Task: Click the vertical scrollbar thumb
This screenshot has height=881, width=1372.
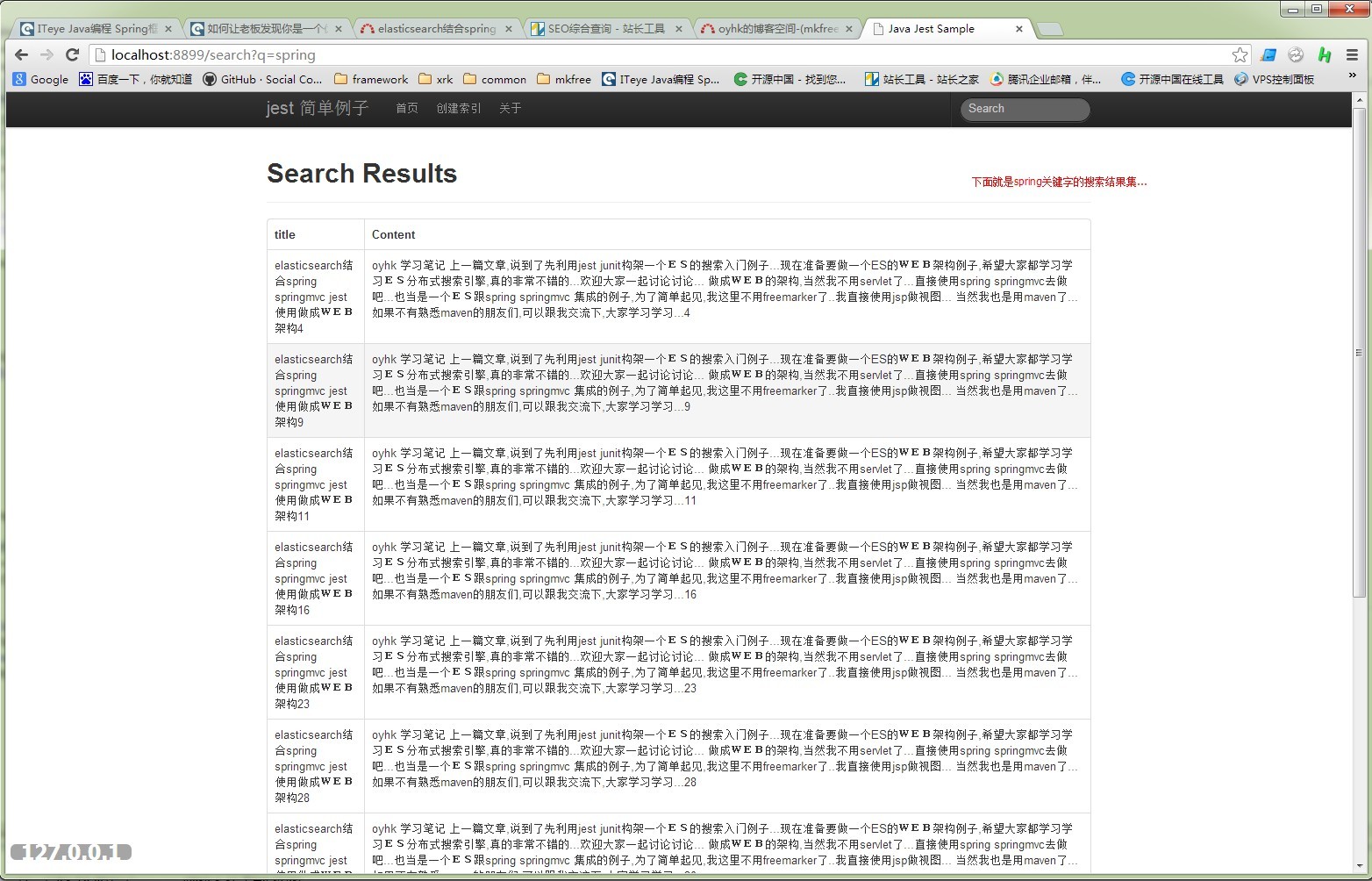Action: 1359,352
